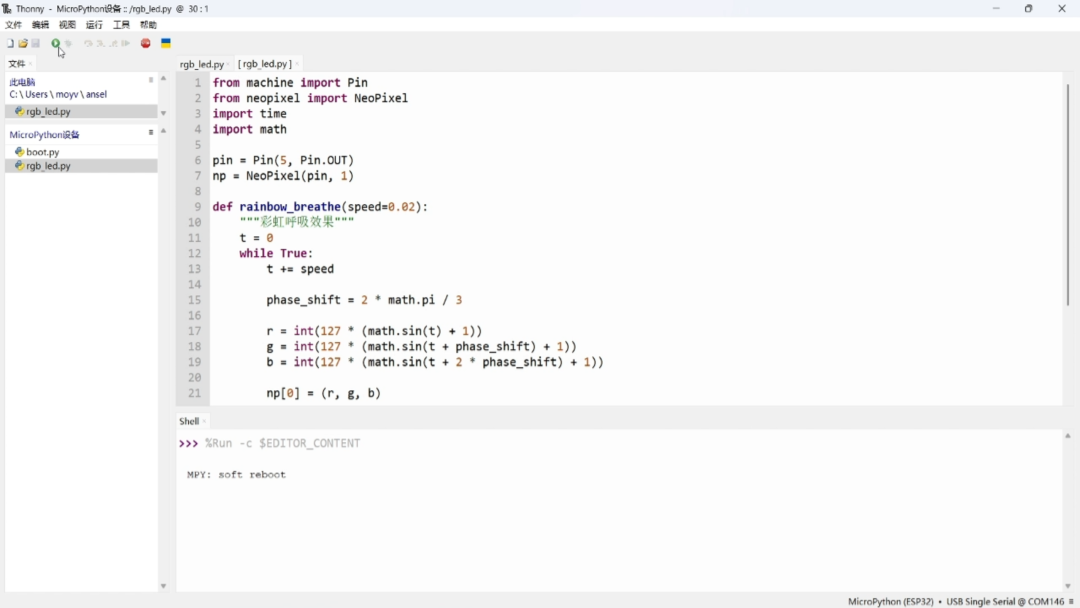The height and width of the screenshot is (608, 1080).
Task: Open the 编辑 menu
Action: [x=41, y=25]
